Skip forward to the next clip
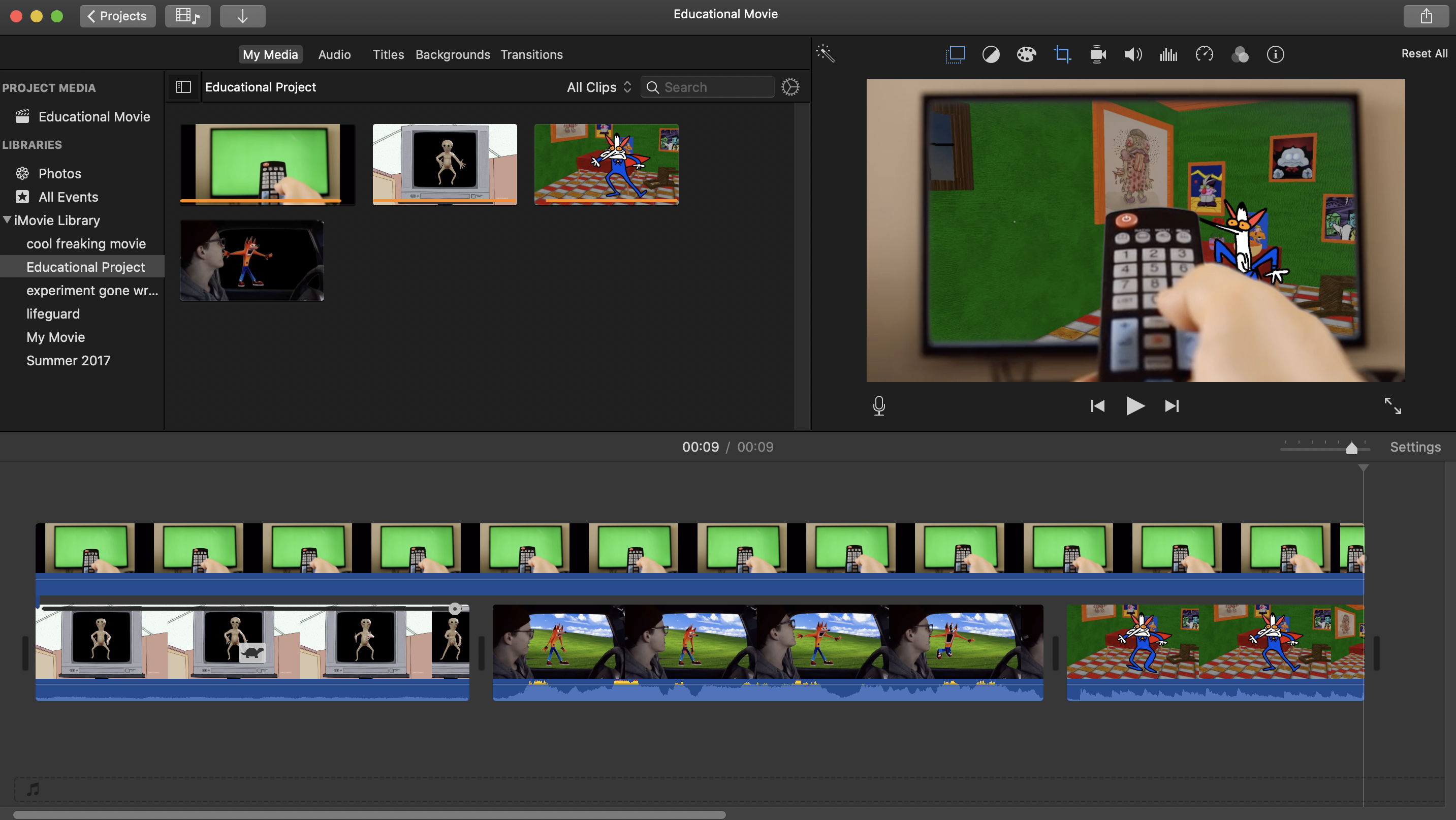The width and height of the screenshot is (1456, 820). [1172, 406]
